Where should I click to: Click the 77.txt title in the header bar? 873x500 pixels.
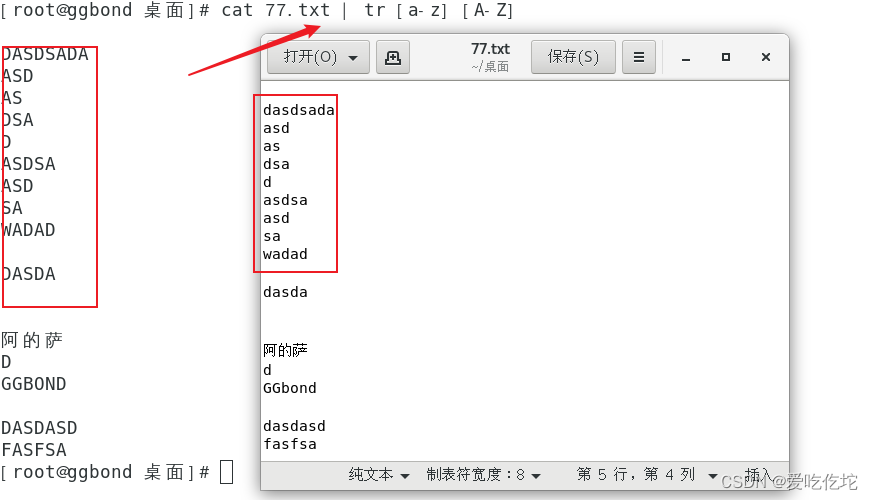pos(490,49)
